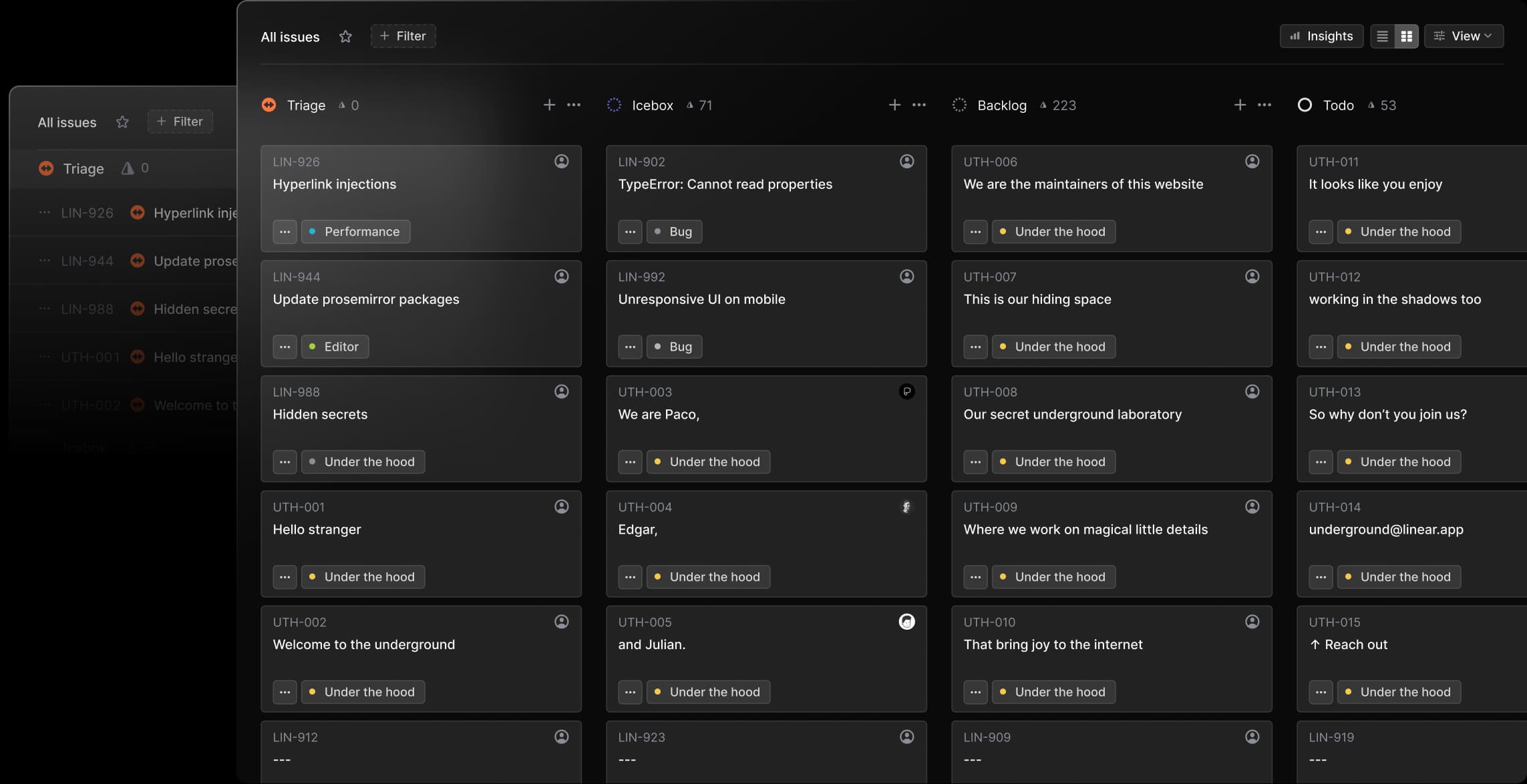Open the View options dropdown

click(1464, 37)
